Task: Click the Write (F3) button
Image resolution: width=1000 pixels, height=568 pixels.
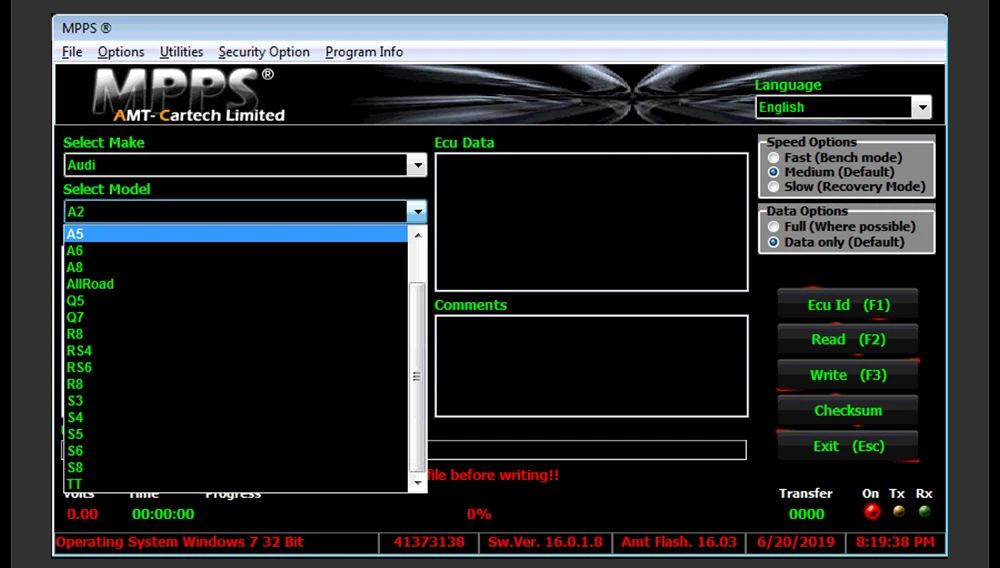Action: coord(848,375)
